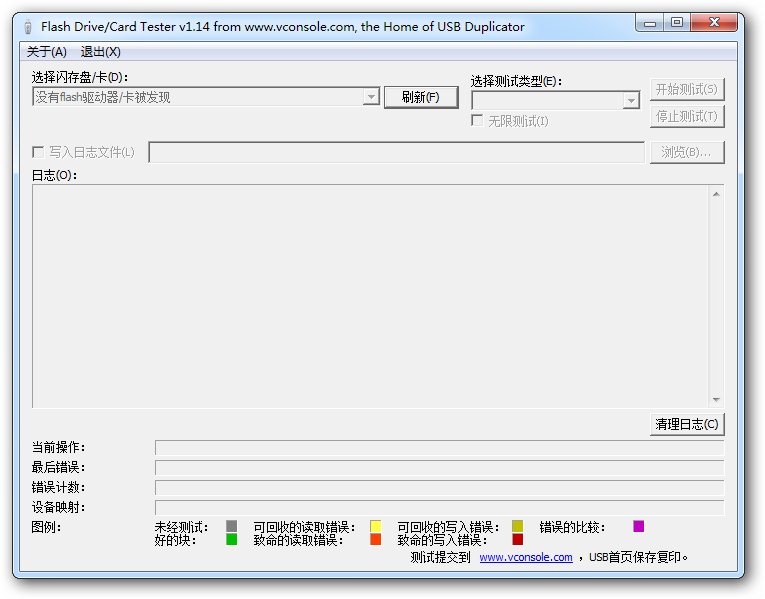The height and width of the screenshot is (599, 765).
Task: Click the yellow 可回收的读取错误 legend swatch
Action: pos(375,526)
